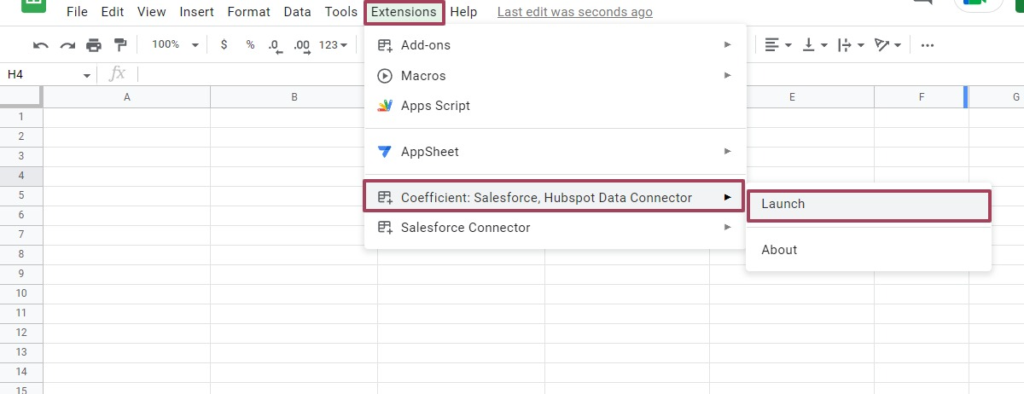
Task: Click the print icon
Action: (94, 45)
